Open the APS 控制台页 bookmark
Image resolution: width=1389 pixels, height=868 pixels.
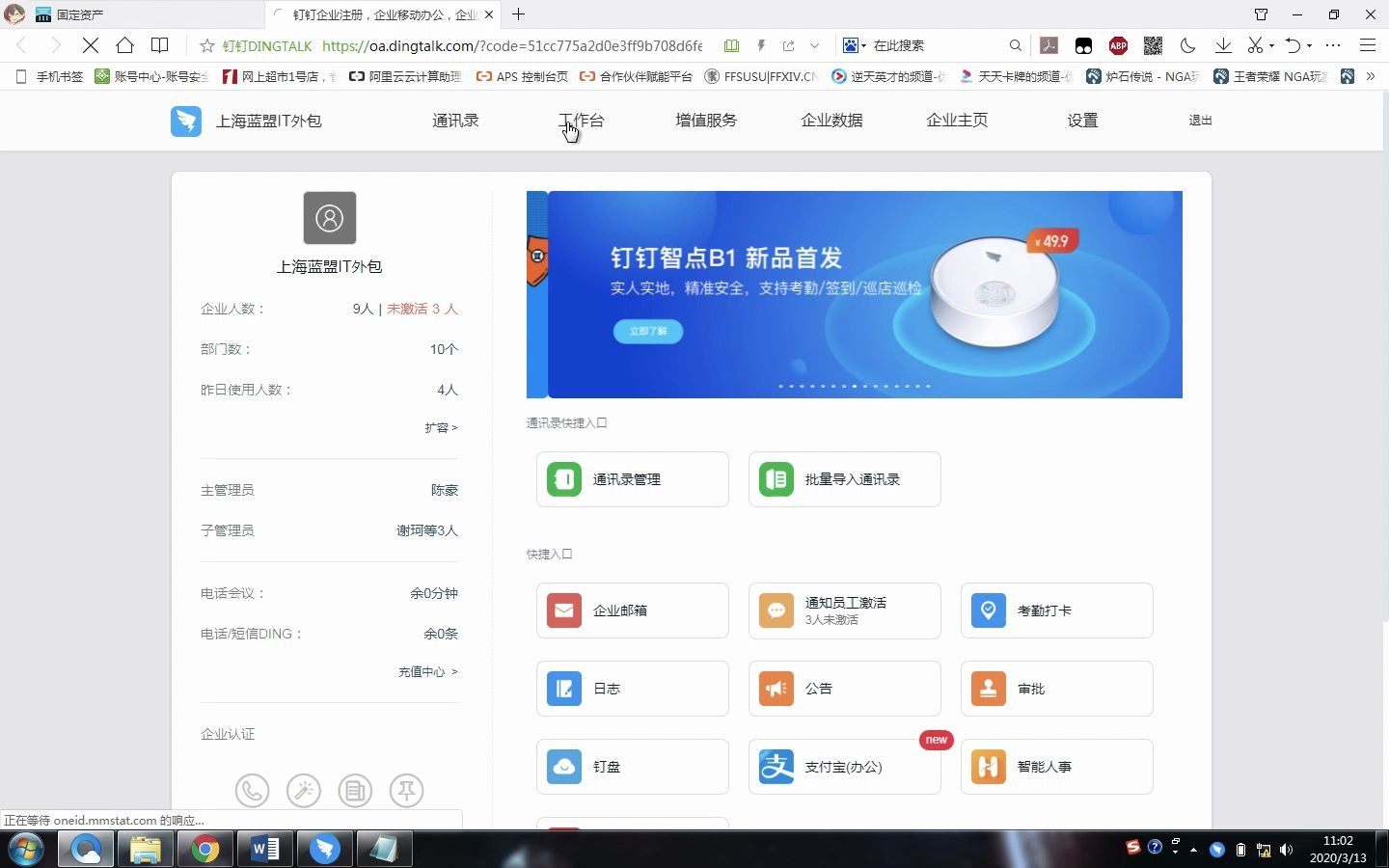(522, 76)
